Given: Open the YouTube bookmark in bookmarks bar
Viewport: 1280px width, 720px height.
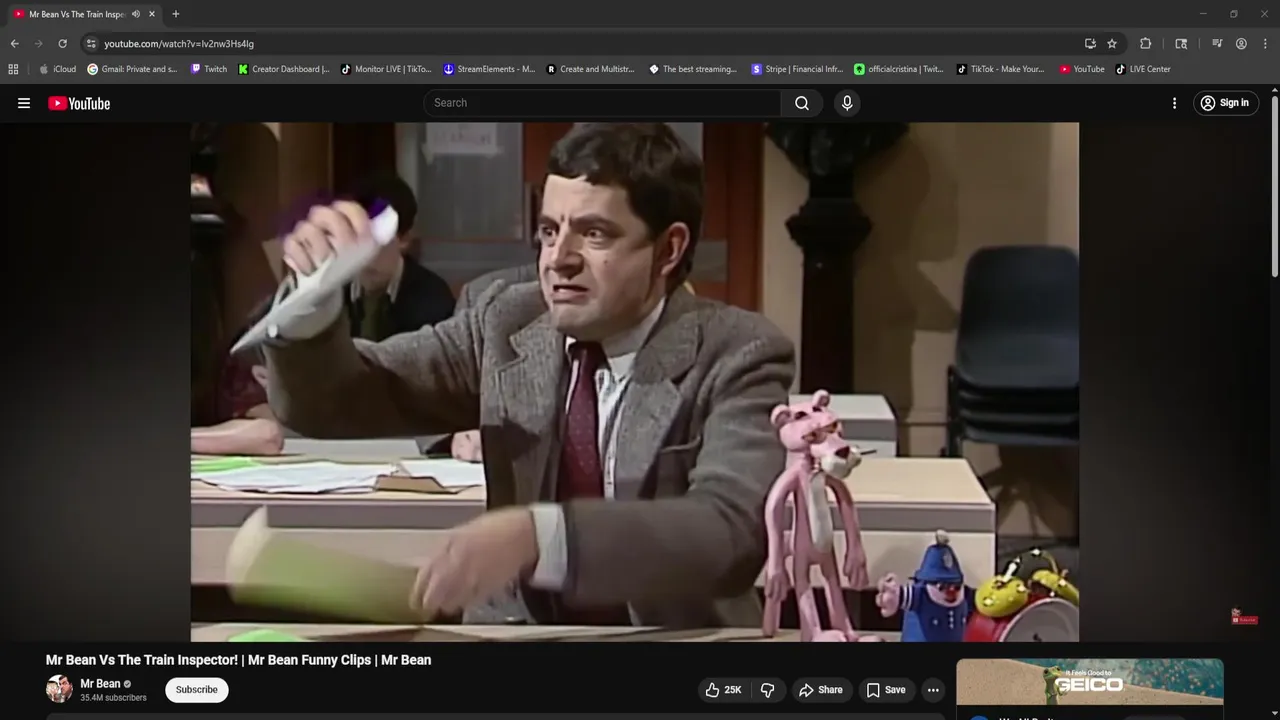Looking at the screenshot, I should pyautogui.click(x=1082, y=69).
